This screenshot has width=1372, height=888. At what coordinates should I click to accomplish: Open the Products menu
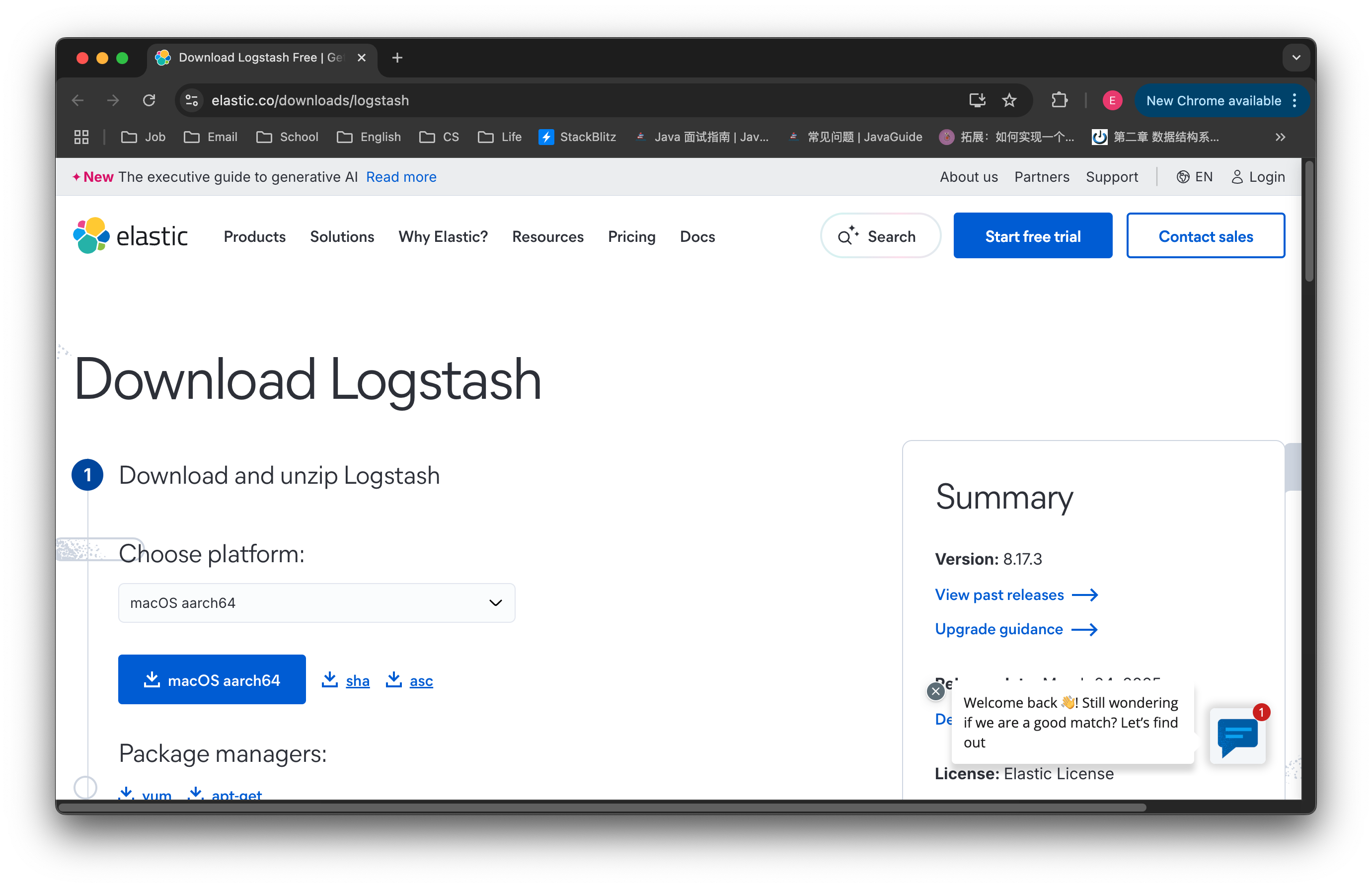[254, 236]
